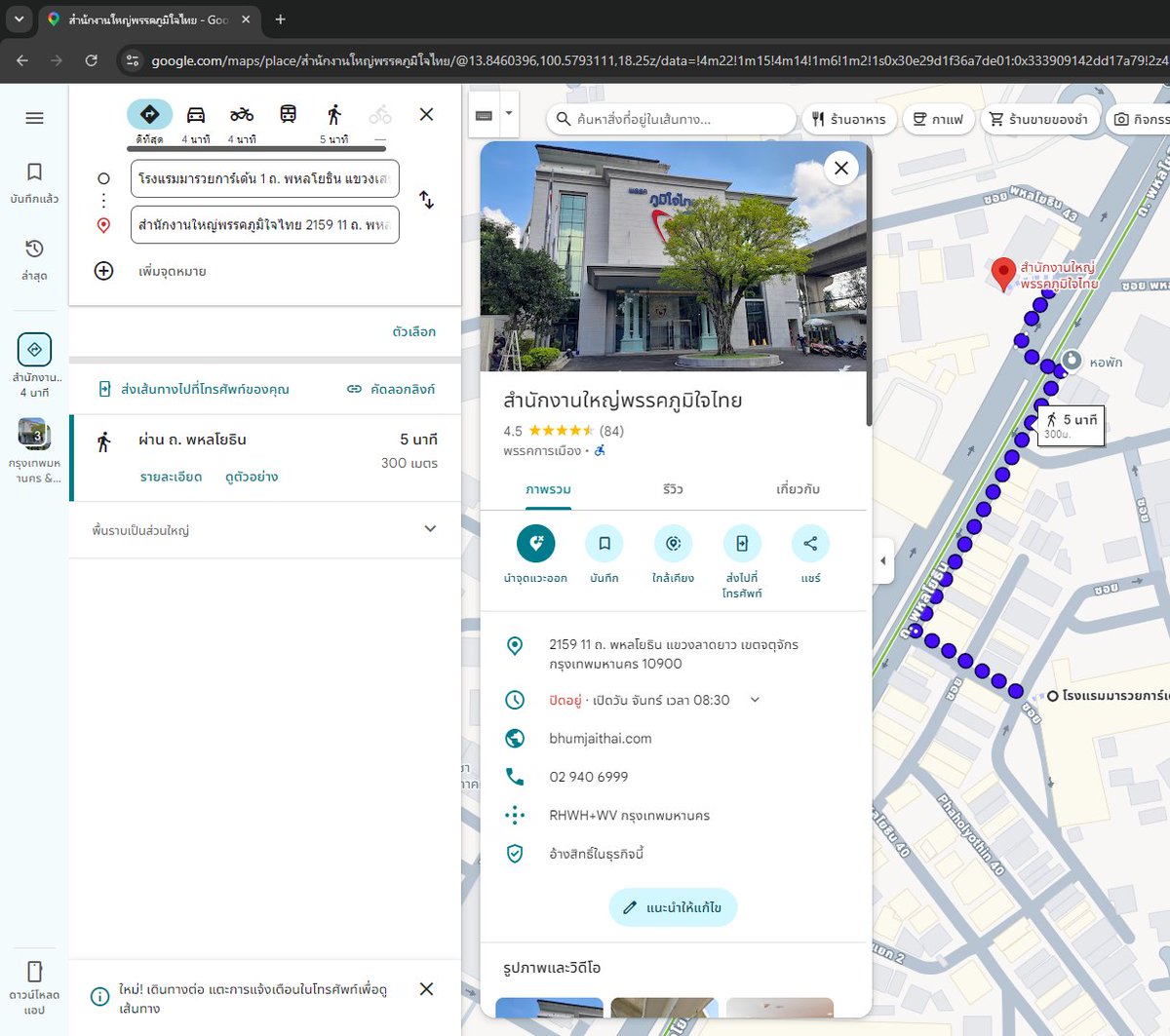Click the red destination pin on map
1170x1036 pixels.
click(x=1003, y=274)
